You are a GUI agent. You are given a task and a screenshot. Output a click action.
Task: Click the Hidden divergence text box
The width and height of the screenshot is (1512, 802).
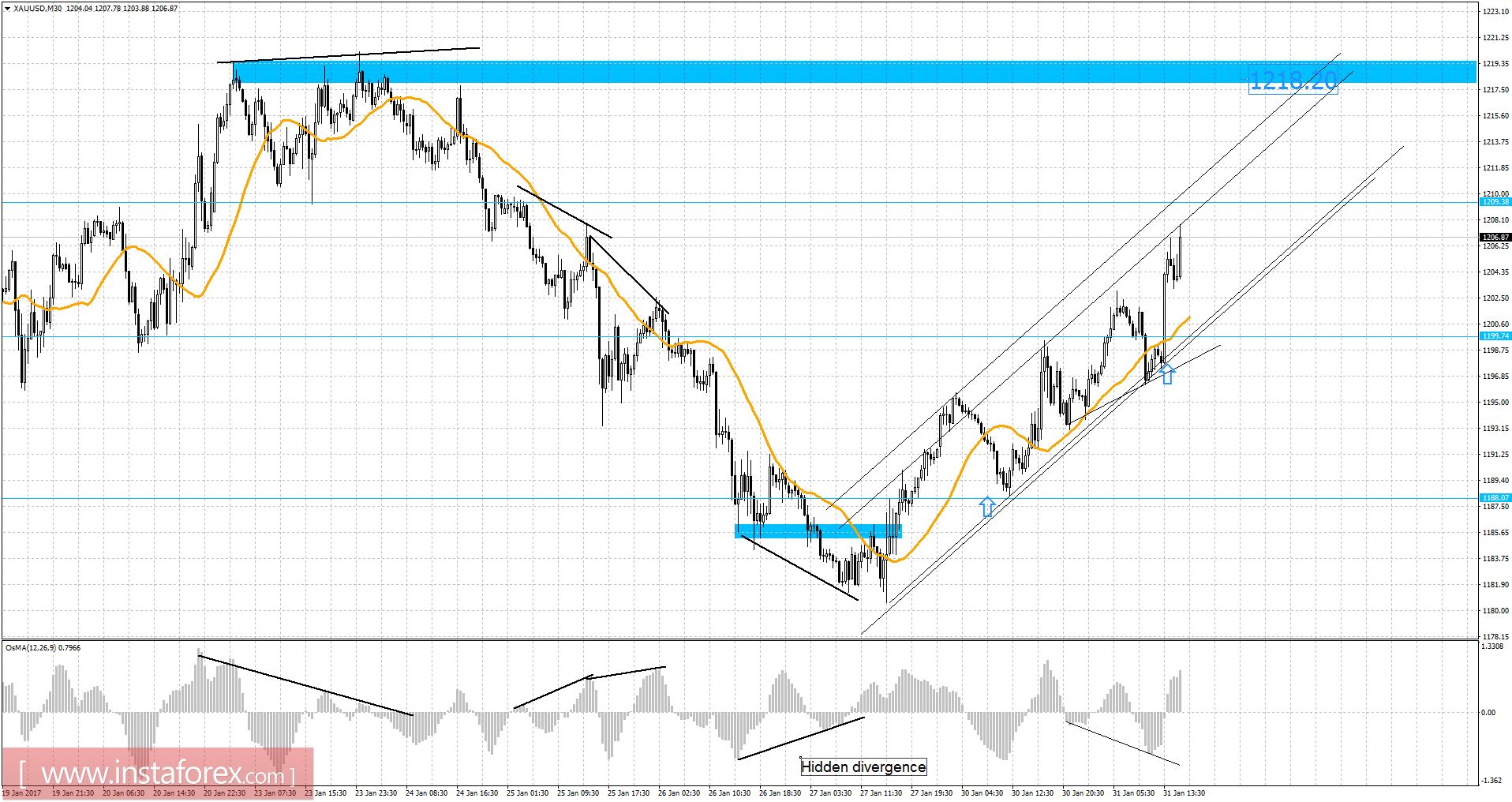pyautogui.click(x=862, y=766)
